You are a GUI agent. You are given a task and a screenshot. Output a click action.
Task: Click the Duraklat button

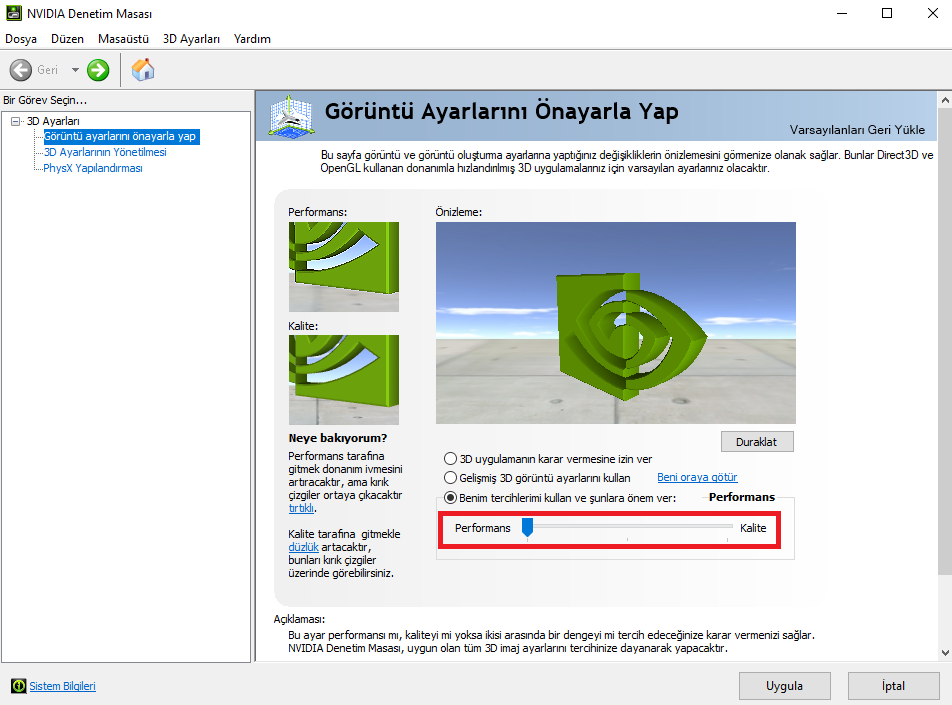(756, 441)
